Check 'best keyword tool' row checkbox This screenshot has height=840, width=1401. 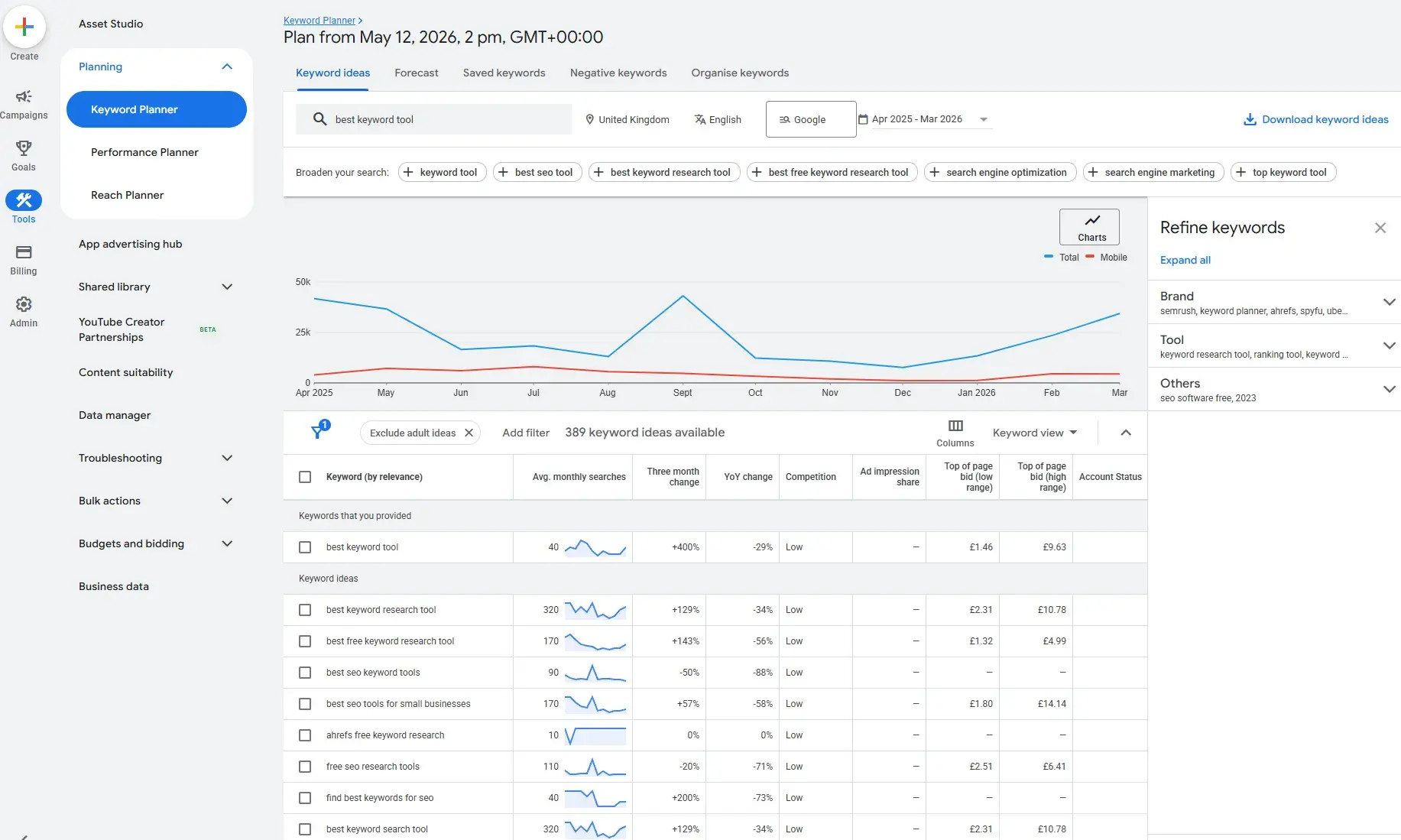[x=305, y=547]
